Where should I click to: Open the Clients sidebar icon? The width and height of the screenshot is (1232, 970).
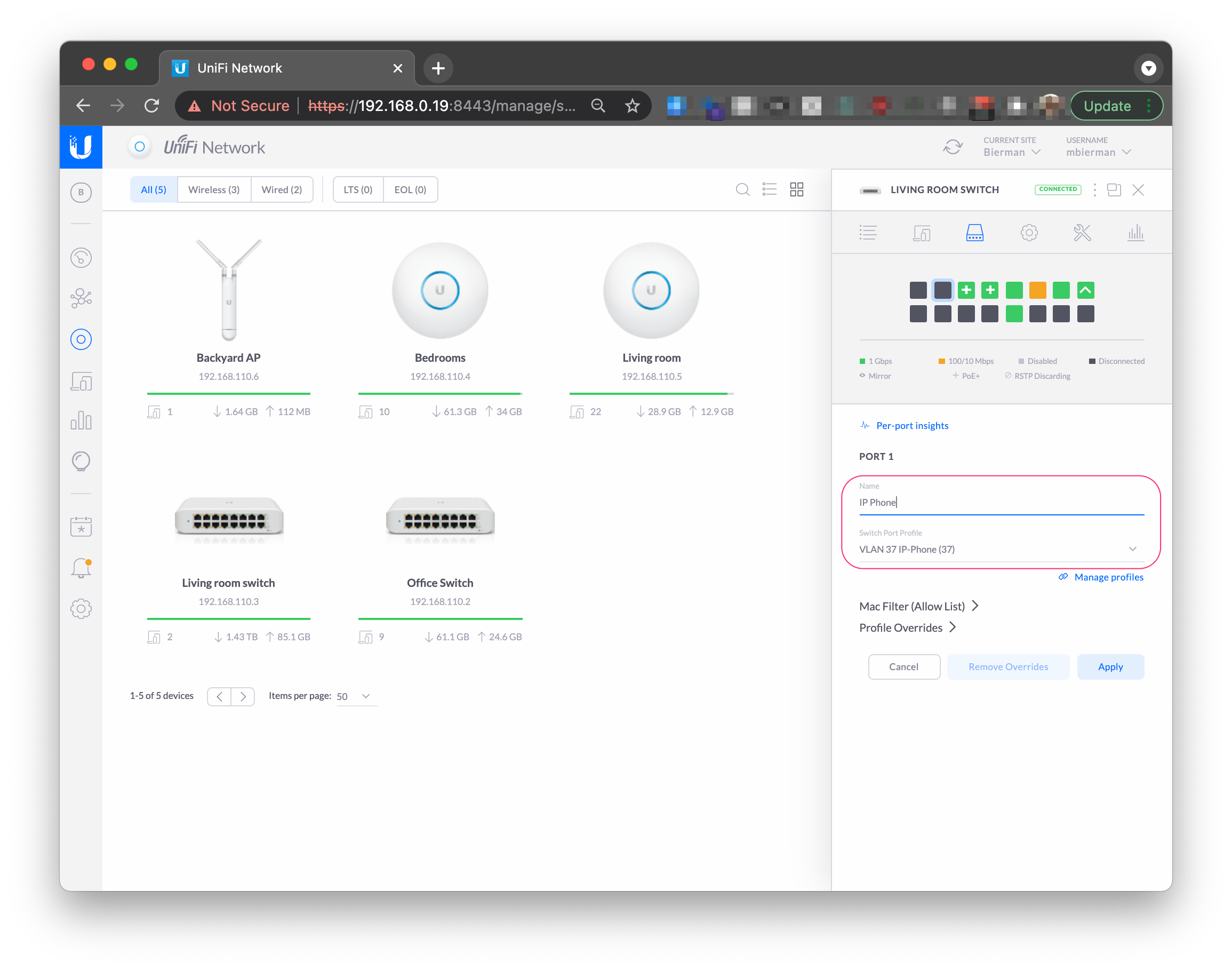click(x=81, y=381)
